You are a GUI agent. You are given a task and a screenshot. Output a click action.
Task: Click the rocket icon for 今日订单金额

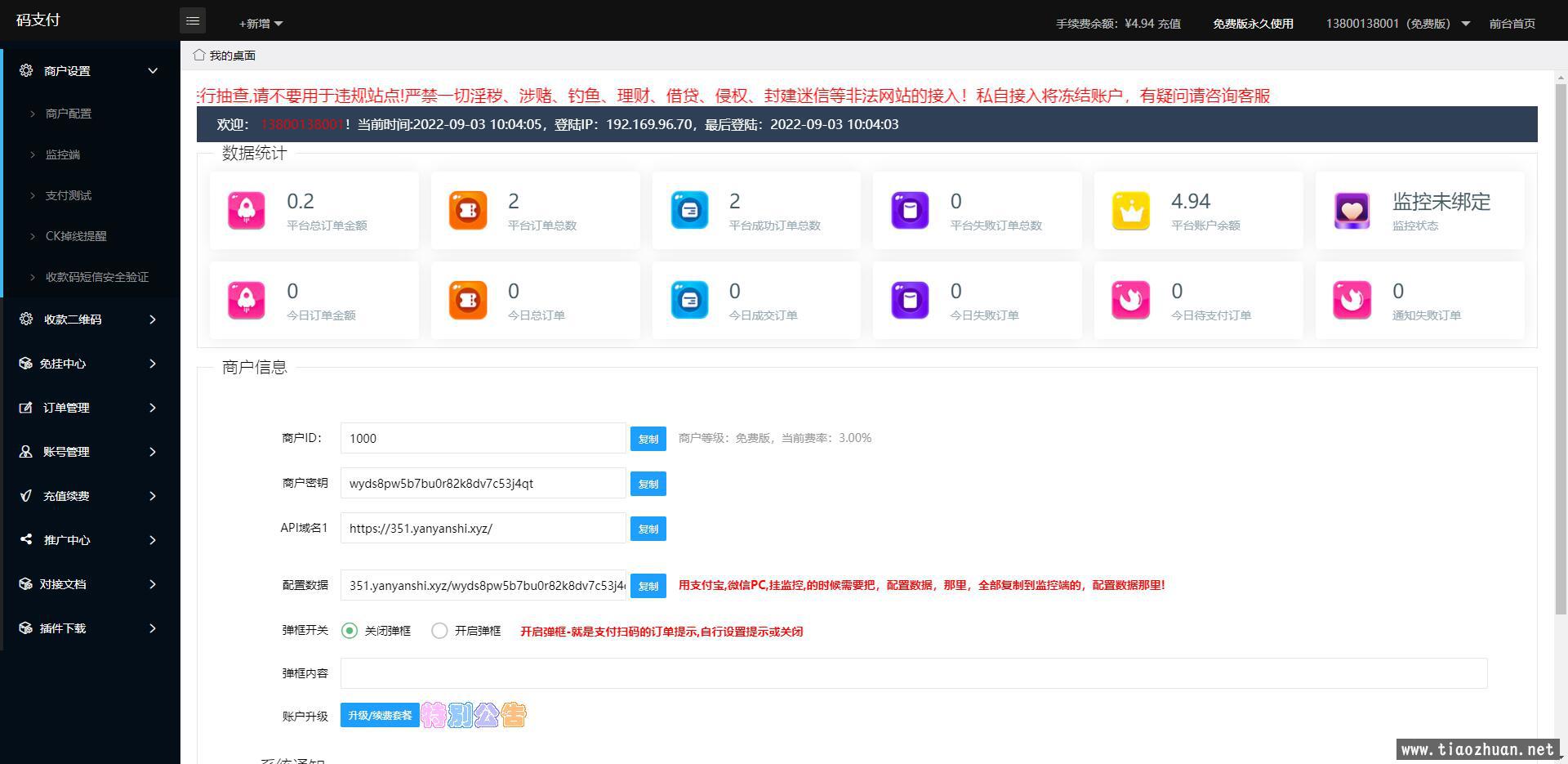tap(247, 300)
